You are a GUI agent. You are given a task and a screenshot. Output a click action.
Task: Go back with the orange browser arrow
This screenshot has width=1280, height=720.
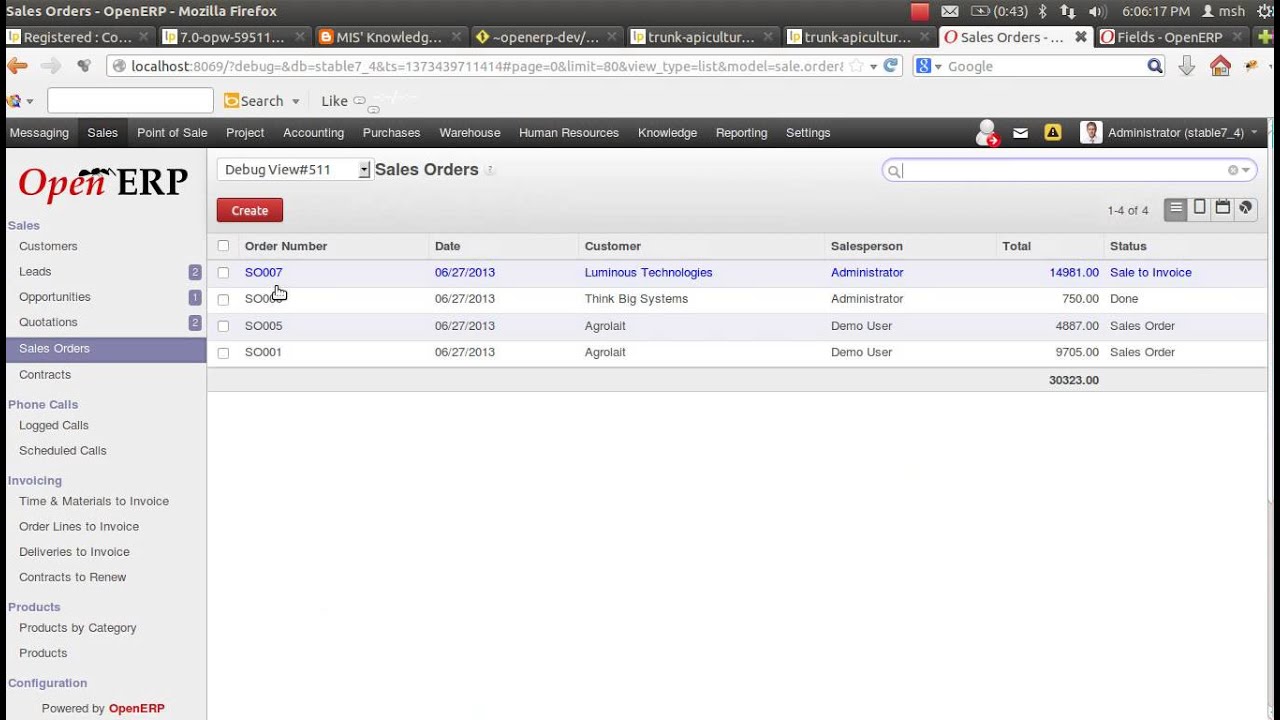[x=17, y=66]
